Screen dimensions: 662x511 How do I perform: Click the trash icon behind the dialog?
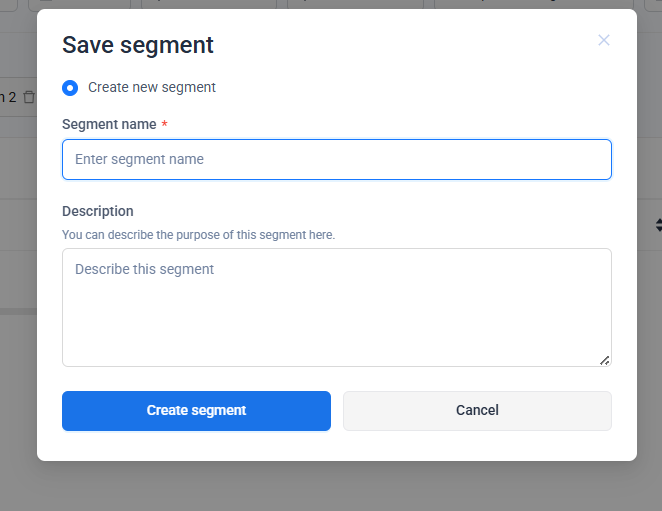point(28,97)
